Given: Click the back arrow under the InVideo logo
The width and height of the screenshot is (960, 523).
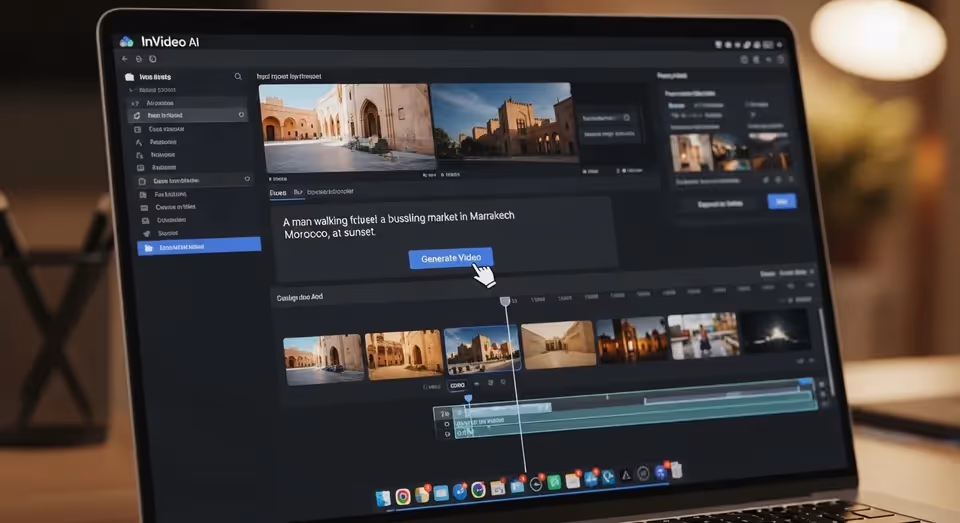Looking at the screenshot, I should pos(124,59).
